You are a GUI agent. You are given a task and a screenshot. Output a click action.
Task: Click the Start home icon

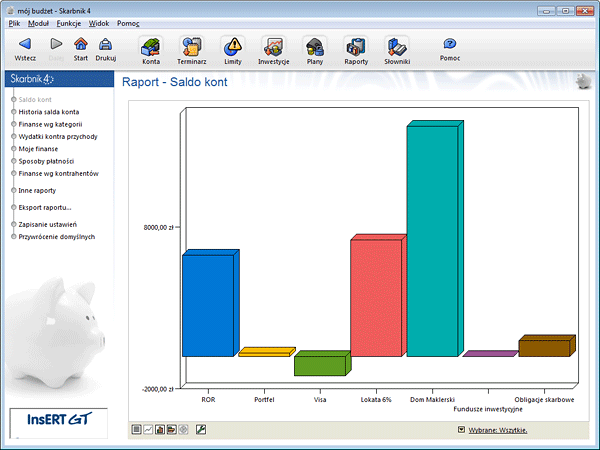coord(81,45)
